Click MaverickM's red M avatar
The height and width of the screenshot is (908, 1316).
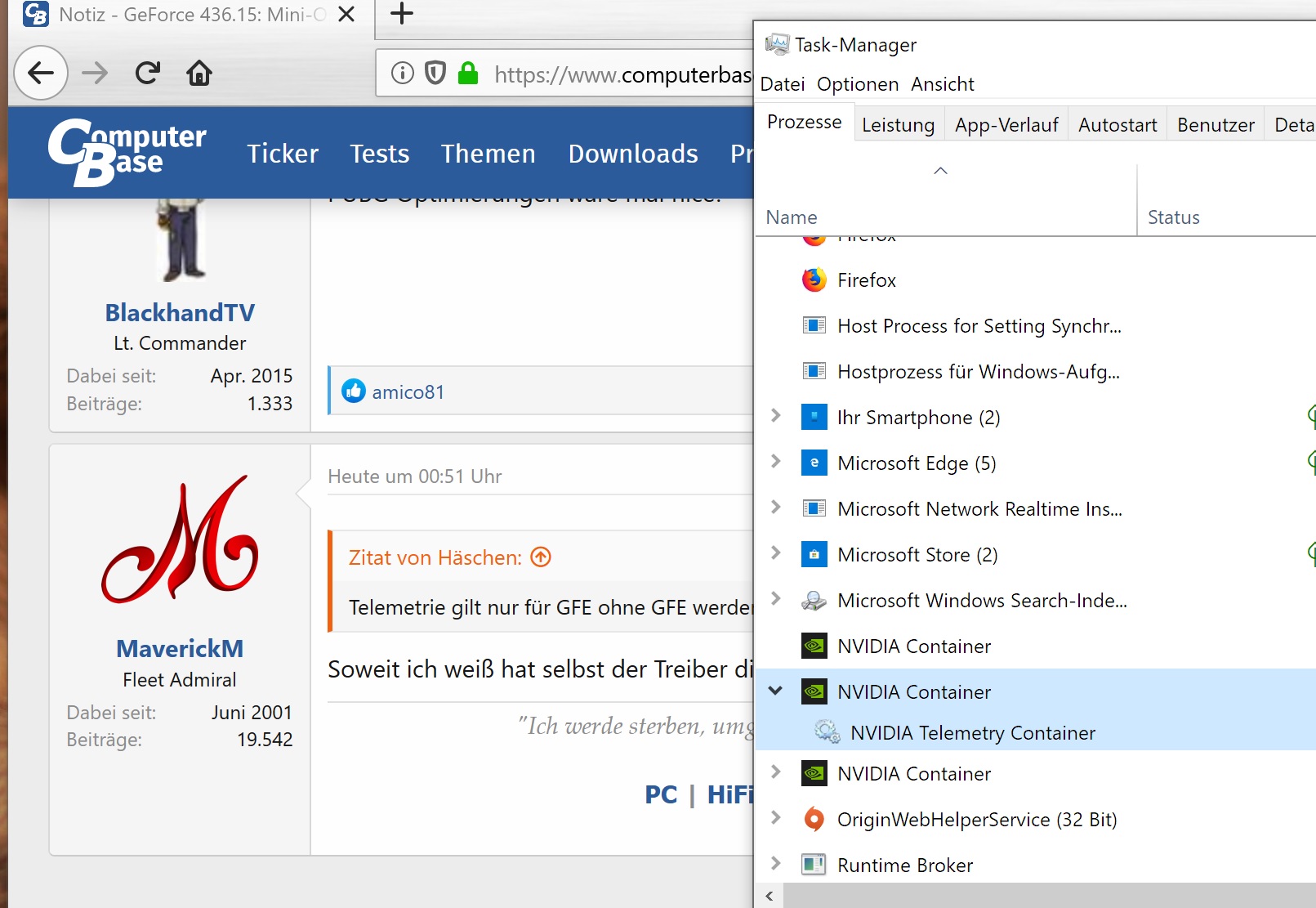tap(180, 539)
